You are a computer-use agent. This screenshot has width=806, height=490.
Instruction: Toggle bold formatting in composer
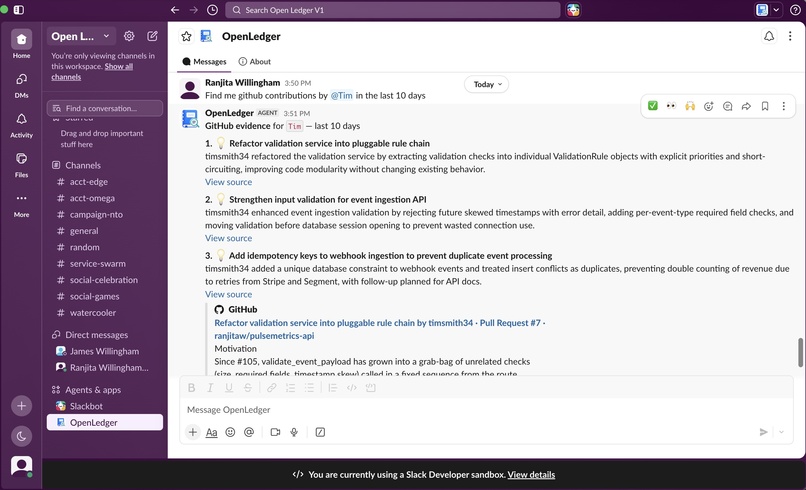[x=191, y=388]
